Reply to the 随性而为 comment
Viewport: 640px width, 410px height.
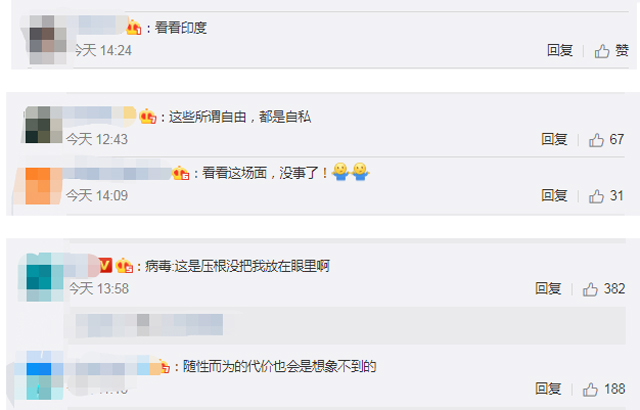(x=548, y=389)
